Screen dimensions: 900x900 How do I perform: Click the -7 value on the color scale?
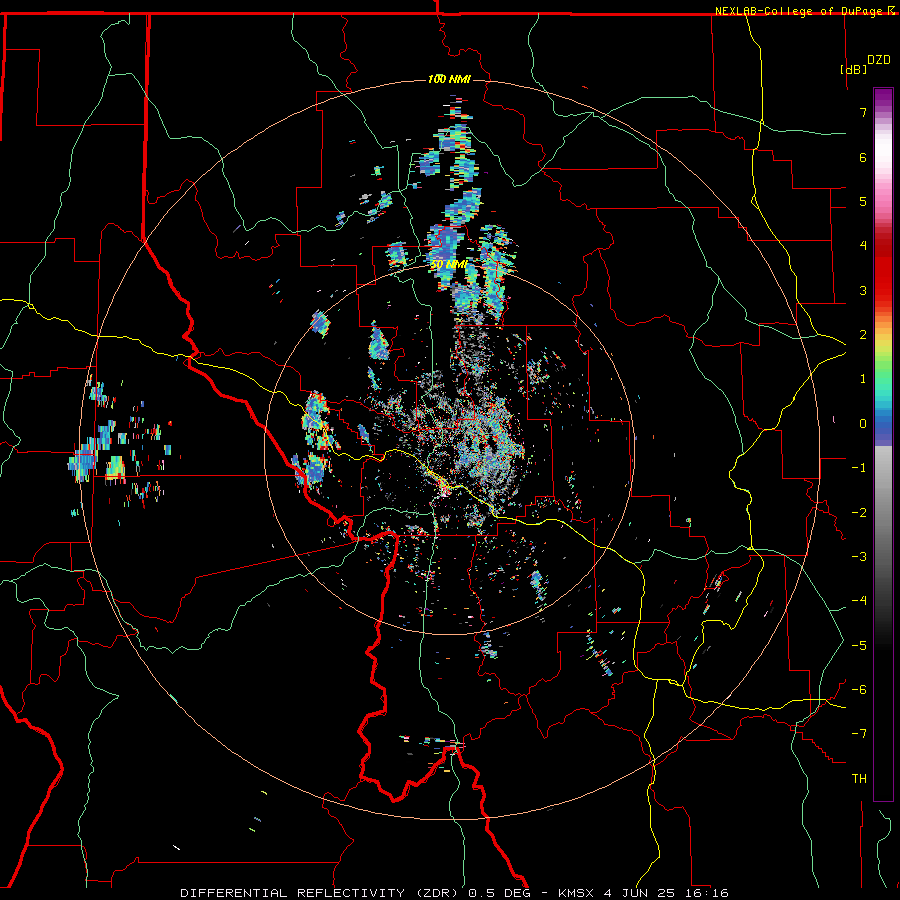[859, 734]
